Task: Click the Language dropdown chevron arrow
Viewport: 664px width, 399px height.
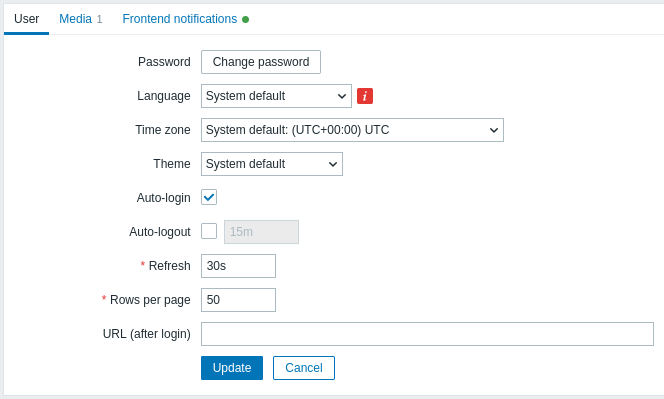Action: click(x=342, y=96)
